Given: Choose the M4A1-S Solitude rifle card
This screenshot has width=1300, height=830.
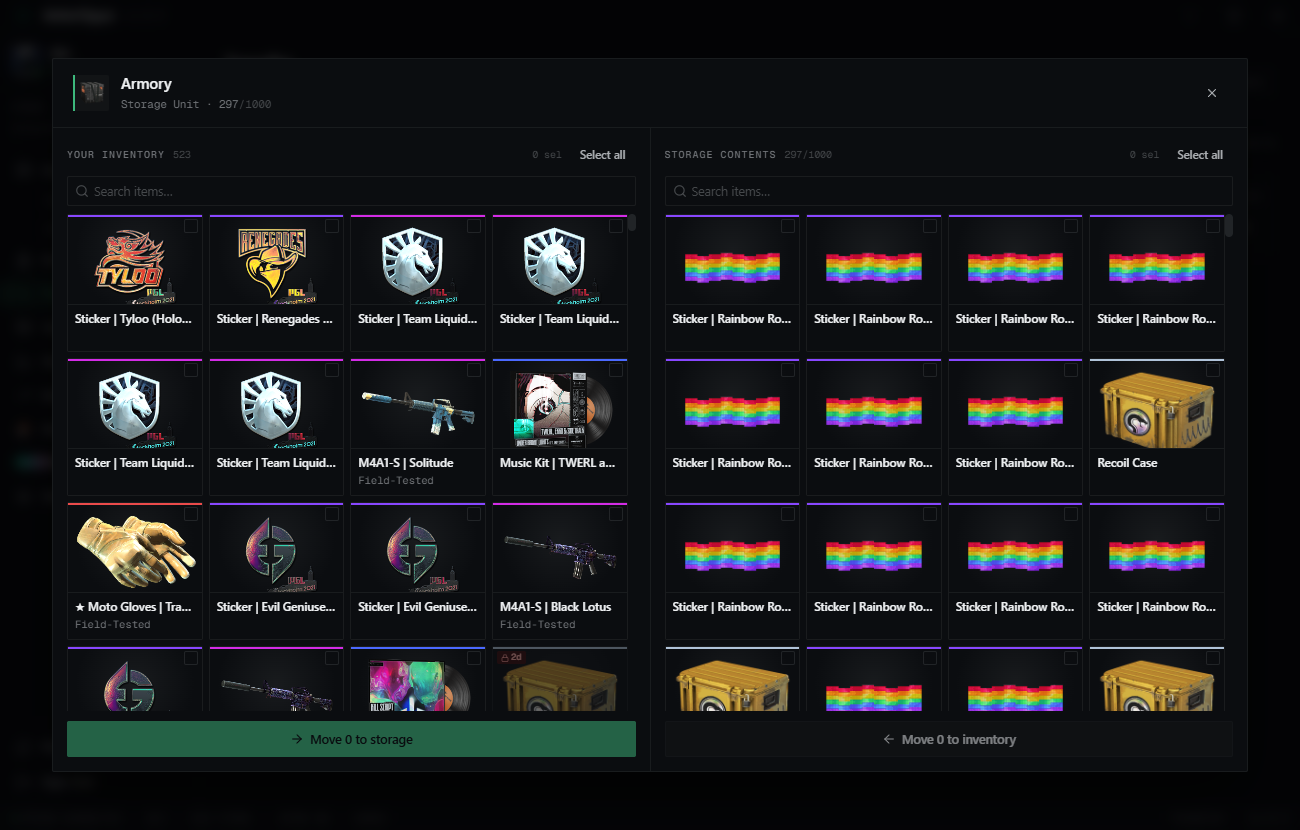Looking at the screenshot, I should coord(418,427).
